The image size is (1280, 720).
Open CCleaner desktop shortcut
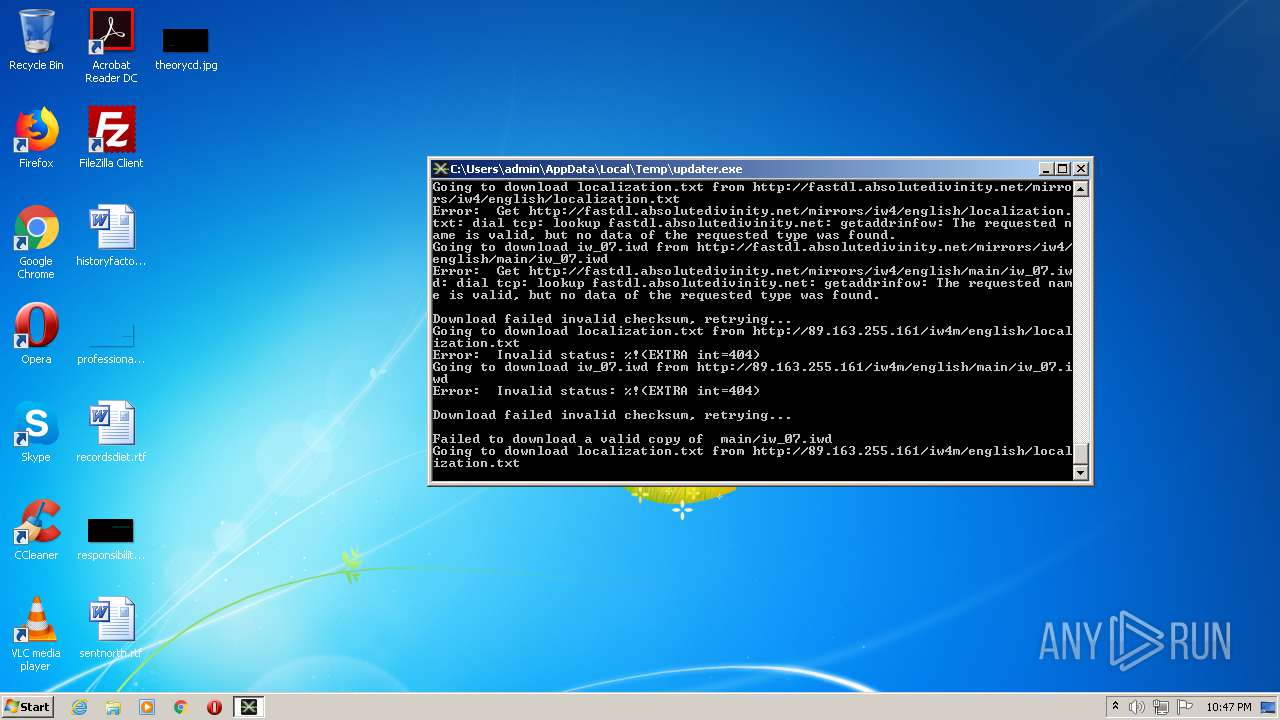coord(36,530)
